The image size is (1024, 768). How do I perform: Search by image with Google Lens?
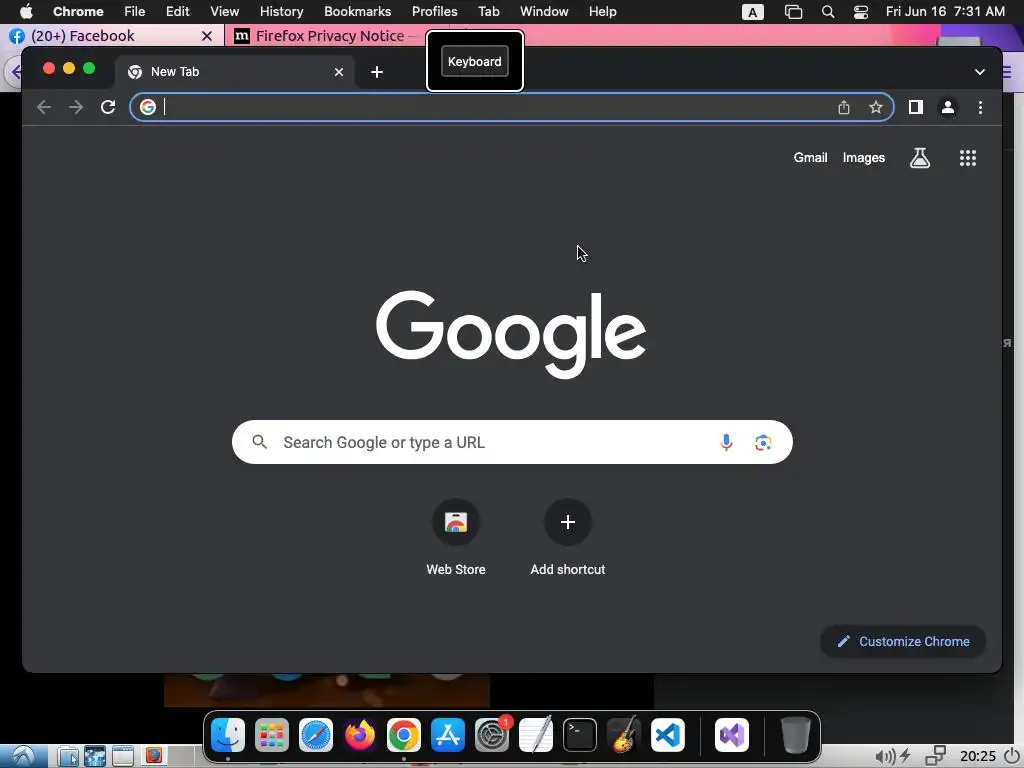click(x=763, y=442)
